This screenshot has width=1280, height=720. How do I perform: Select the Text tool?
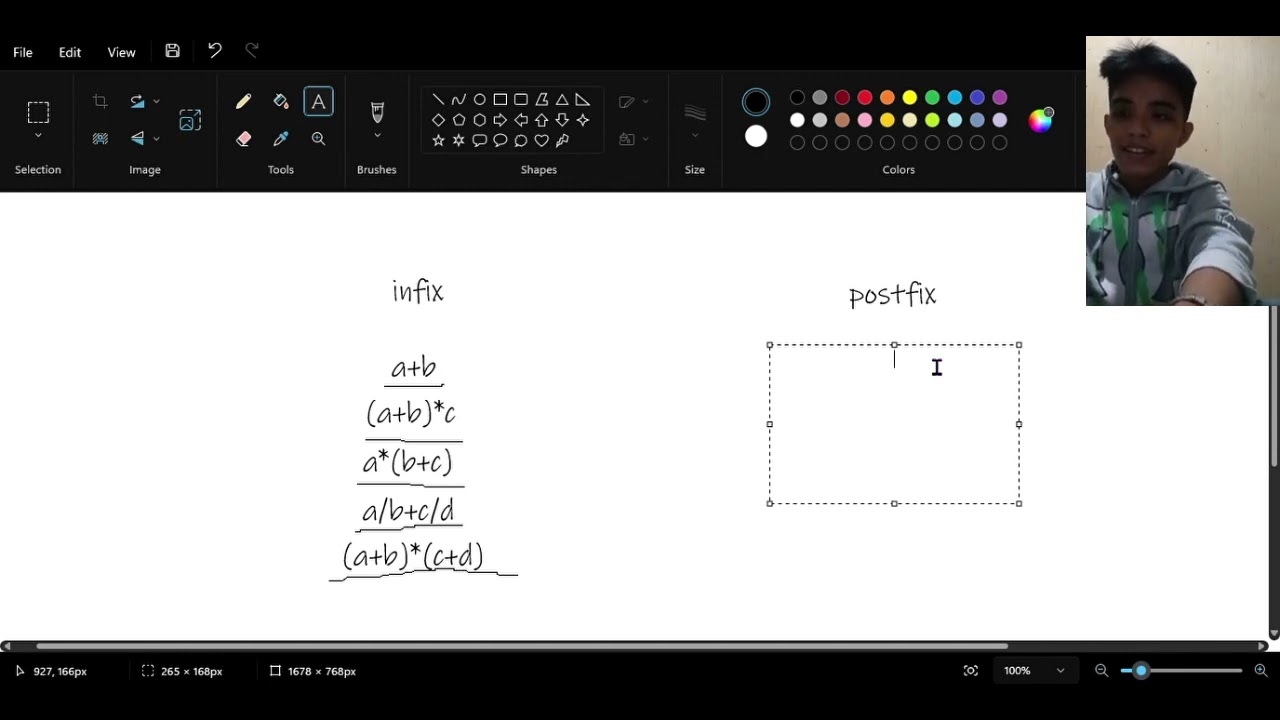point(318,102)
